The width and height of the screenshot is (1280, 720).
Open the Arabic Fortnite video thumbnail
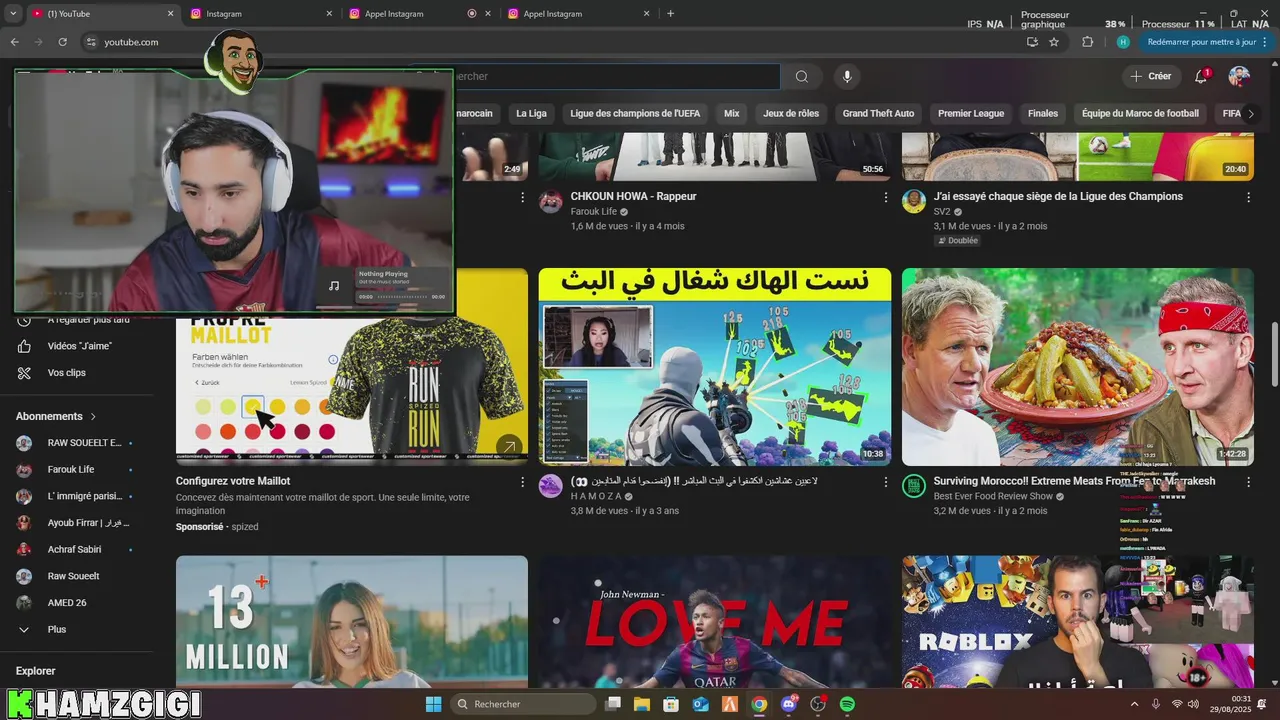[715, 367]
